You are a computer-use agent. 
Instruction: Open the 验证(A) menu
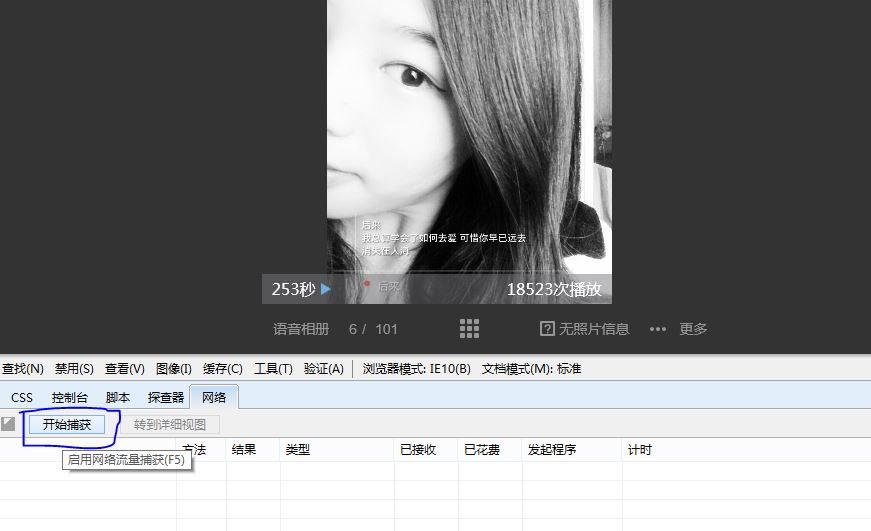323,369
